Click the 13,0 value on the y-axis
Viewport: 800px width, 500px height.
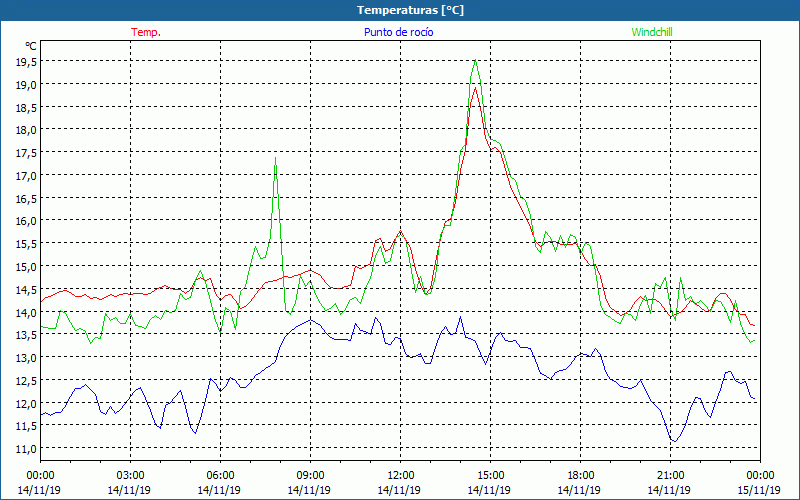(x=27, y=357)
